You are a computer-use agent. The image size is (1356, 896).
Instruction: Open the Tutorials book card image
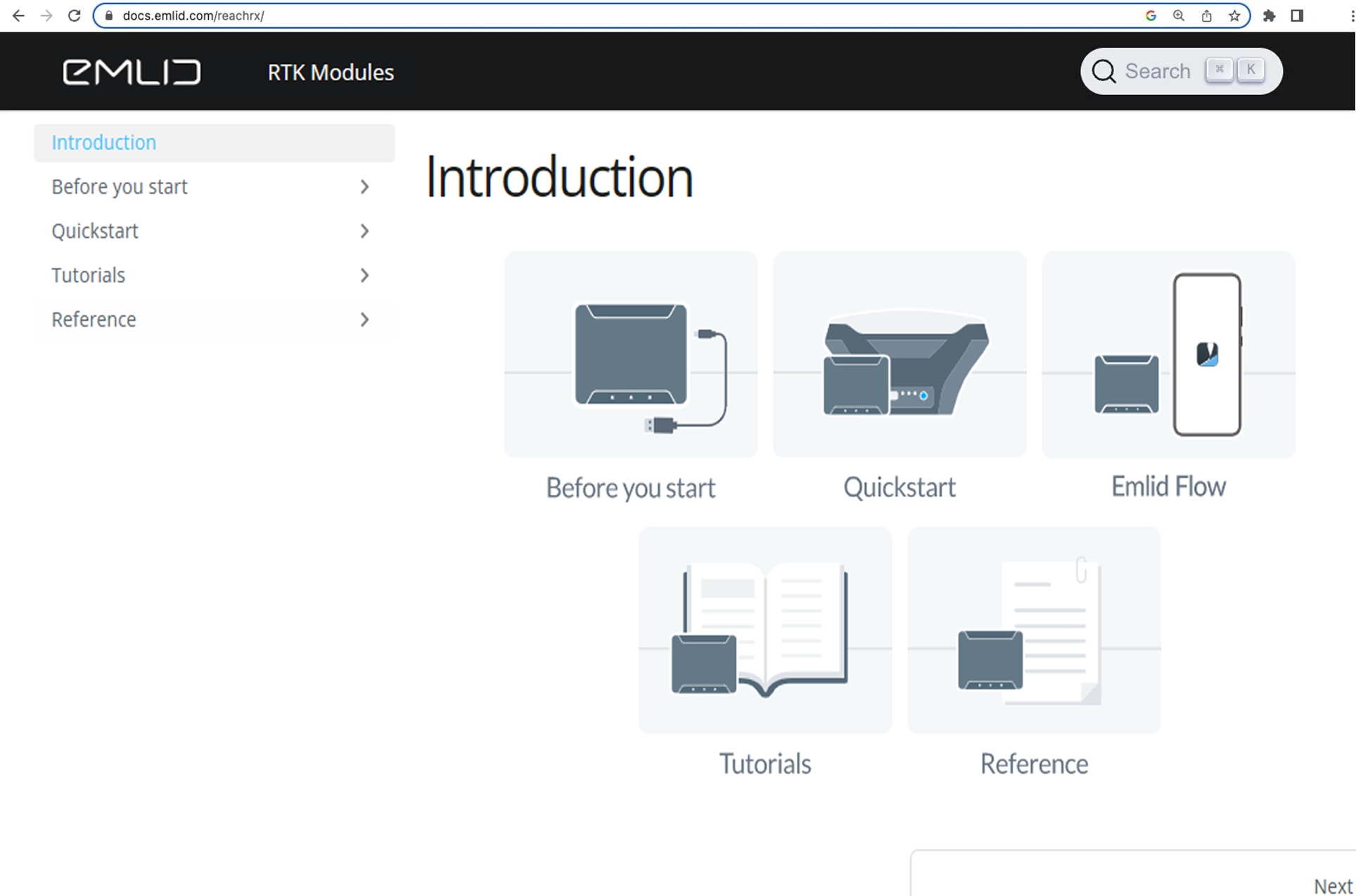[x=765, y=630]
